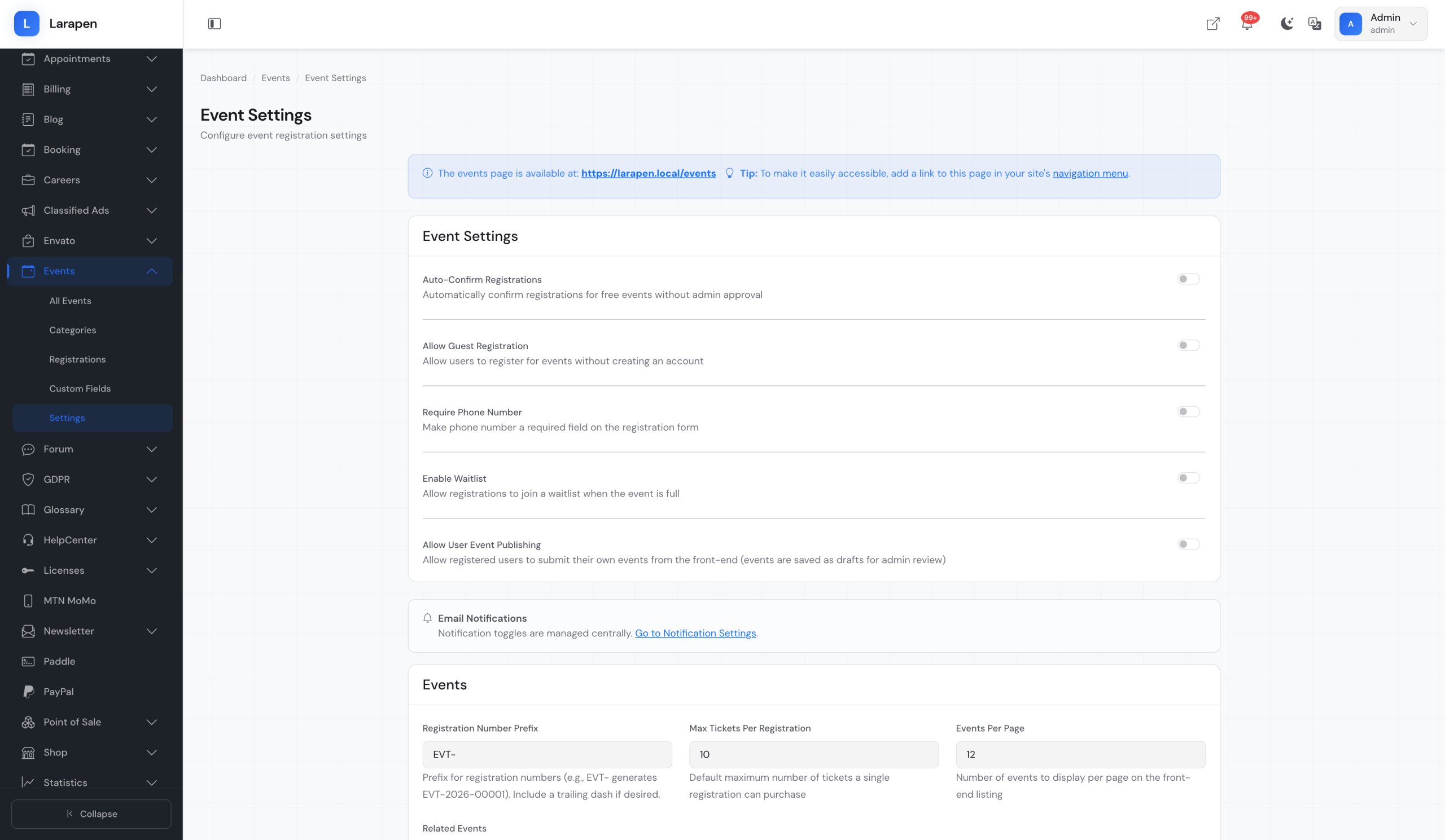Follow the Go to Notification Settings link
1445x840 pixels.
(x=695, y=633)
